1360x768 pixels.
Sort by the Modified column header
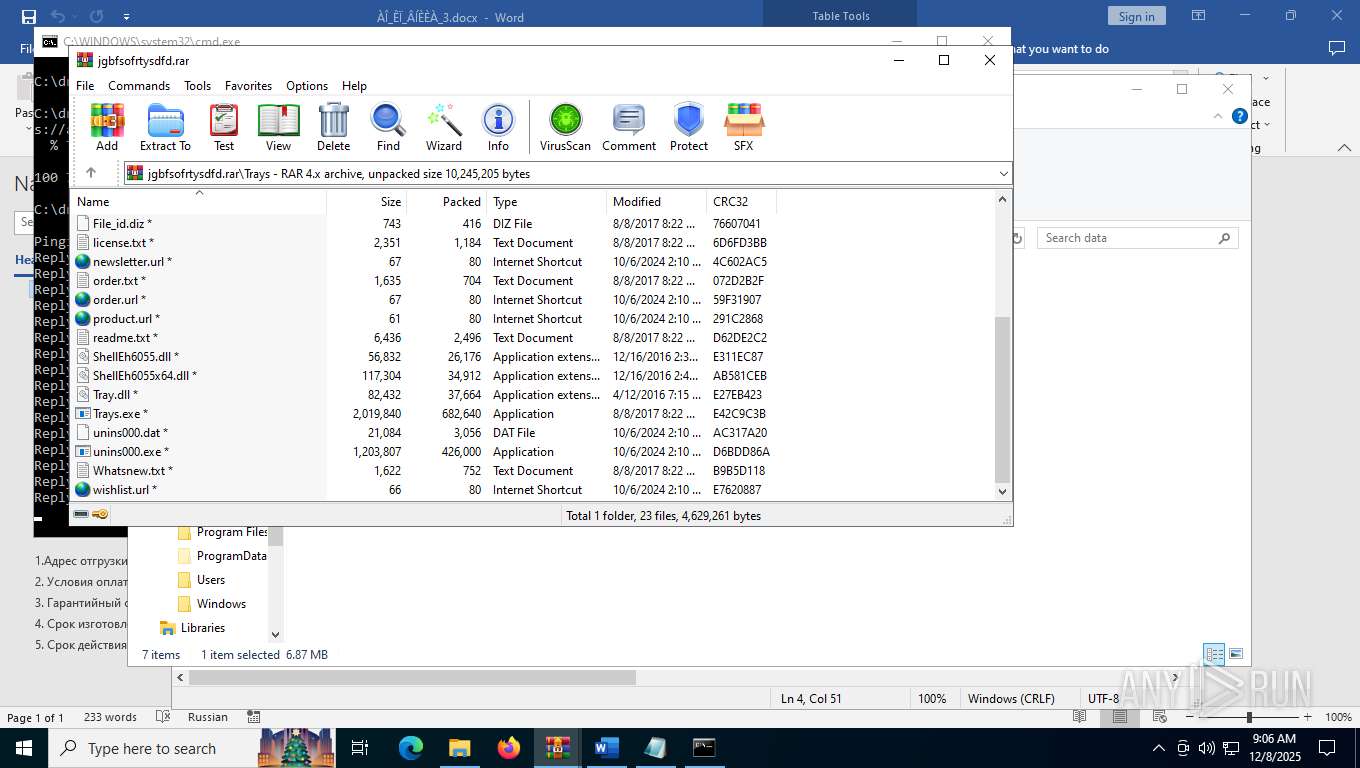point(656,201)
